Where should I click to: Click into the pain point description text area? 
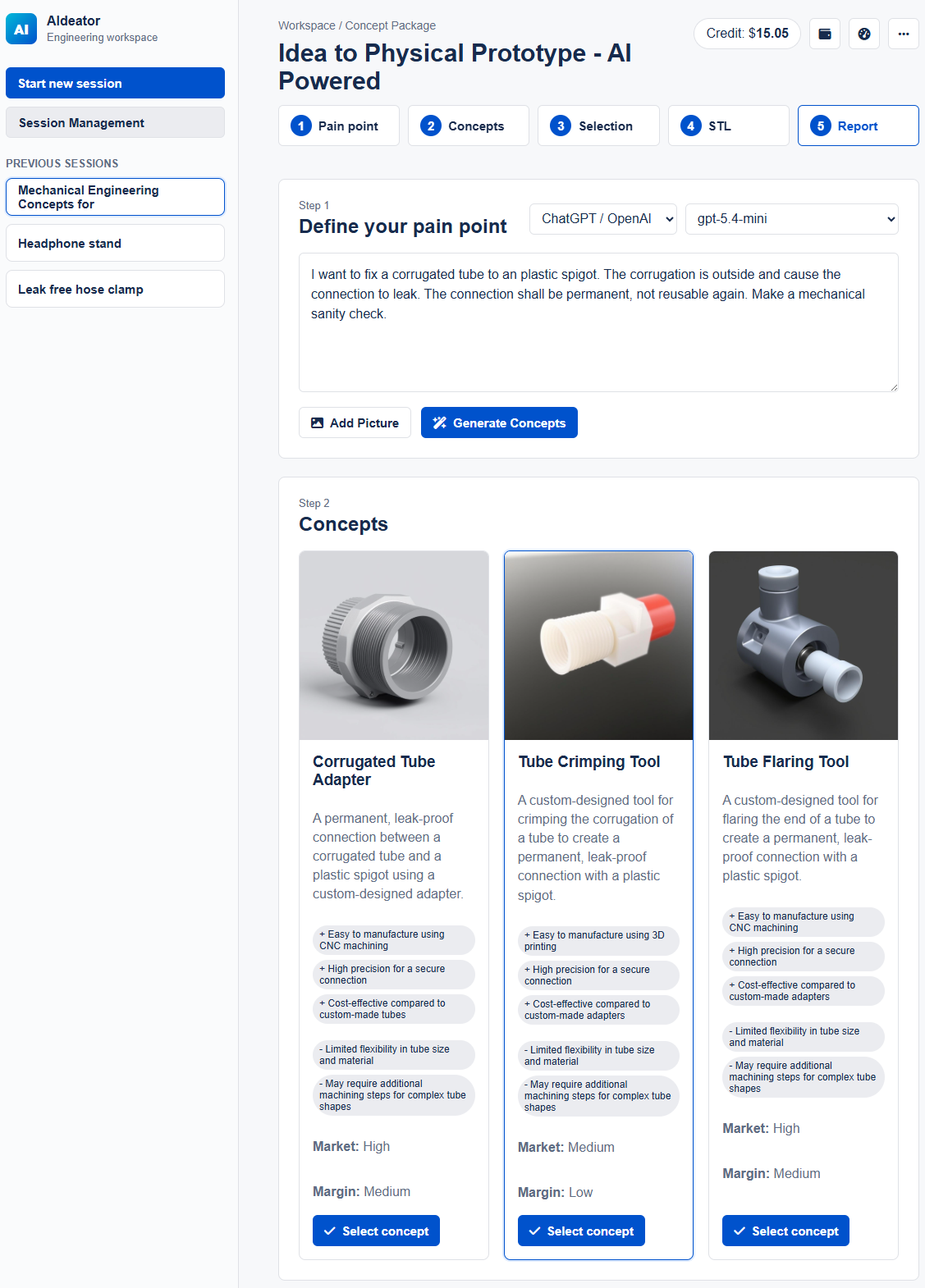pyautogui.click(x=598, y=322)
